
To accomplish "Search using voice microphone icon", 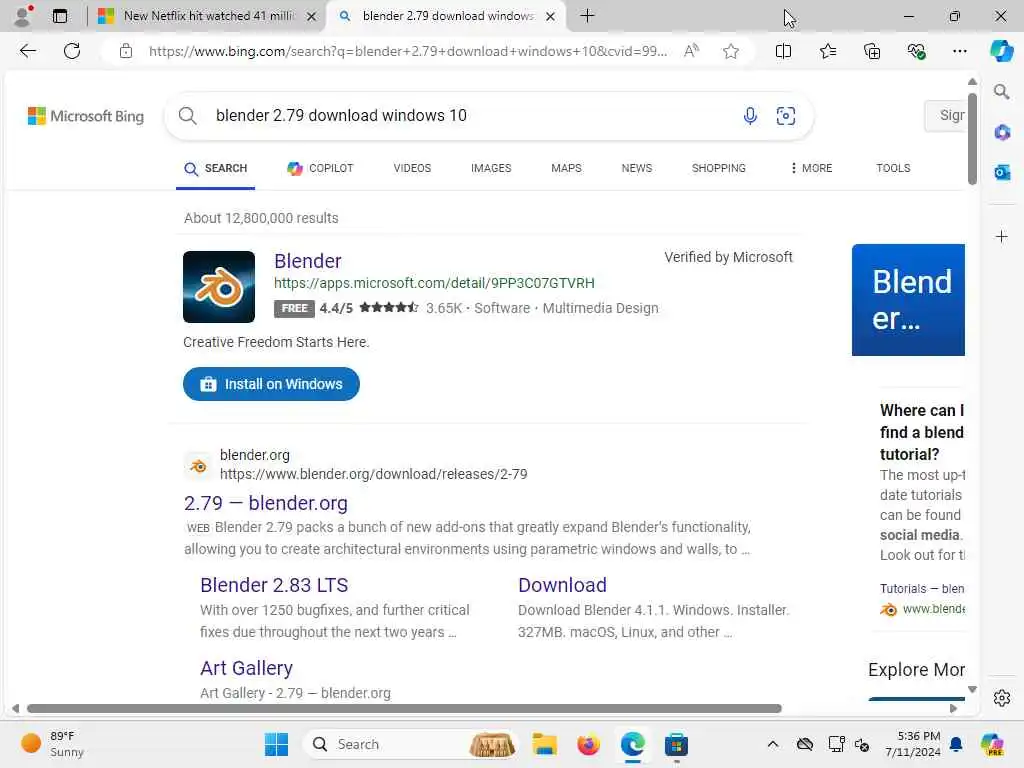I will click(750, 116).
